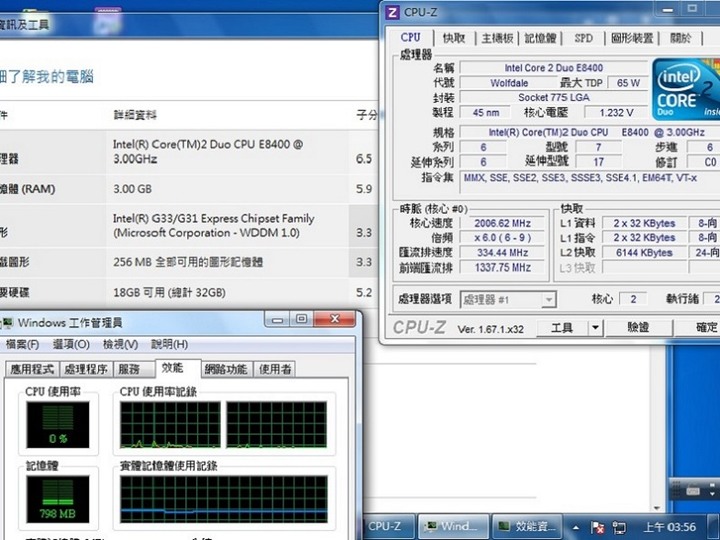Click the 256 MB 全部可用的圖形記憶體 text

point(188,262)
